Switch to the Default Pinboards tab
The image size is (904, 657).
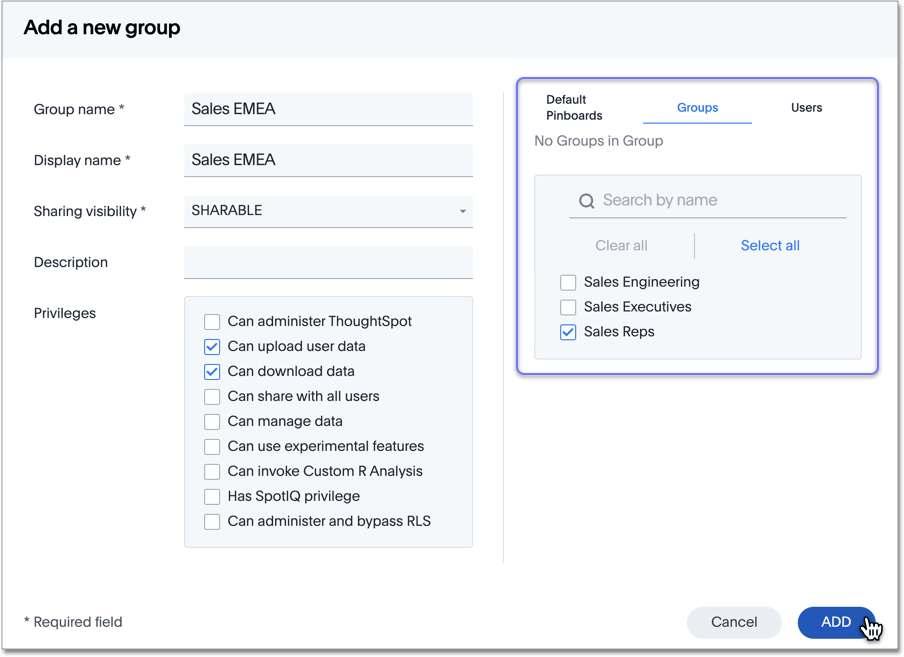click(x=573, y=107)
